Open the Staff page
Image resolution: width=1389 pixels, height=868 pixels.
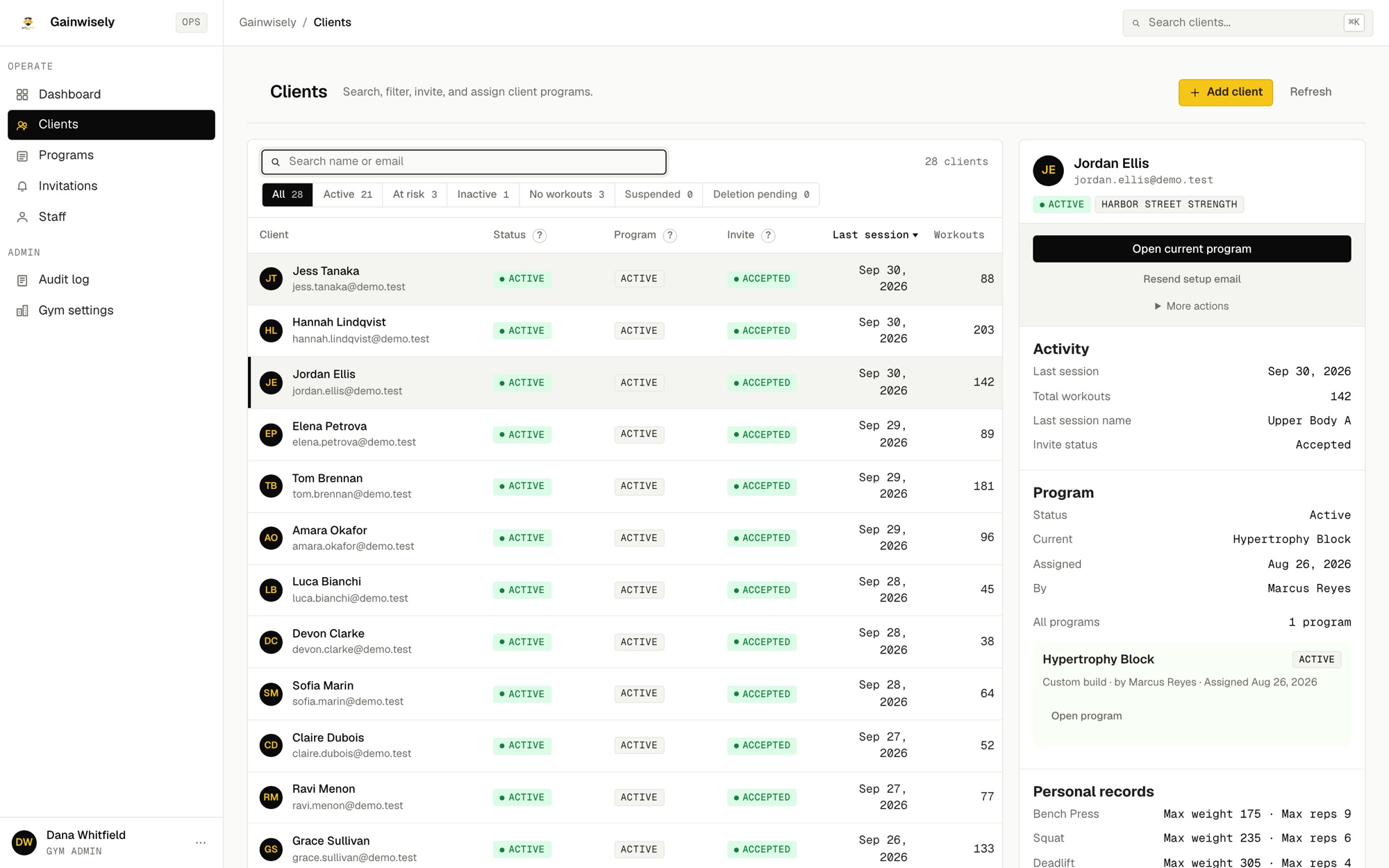coord(111,217)
